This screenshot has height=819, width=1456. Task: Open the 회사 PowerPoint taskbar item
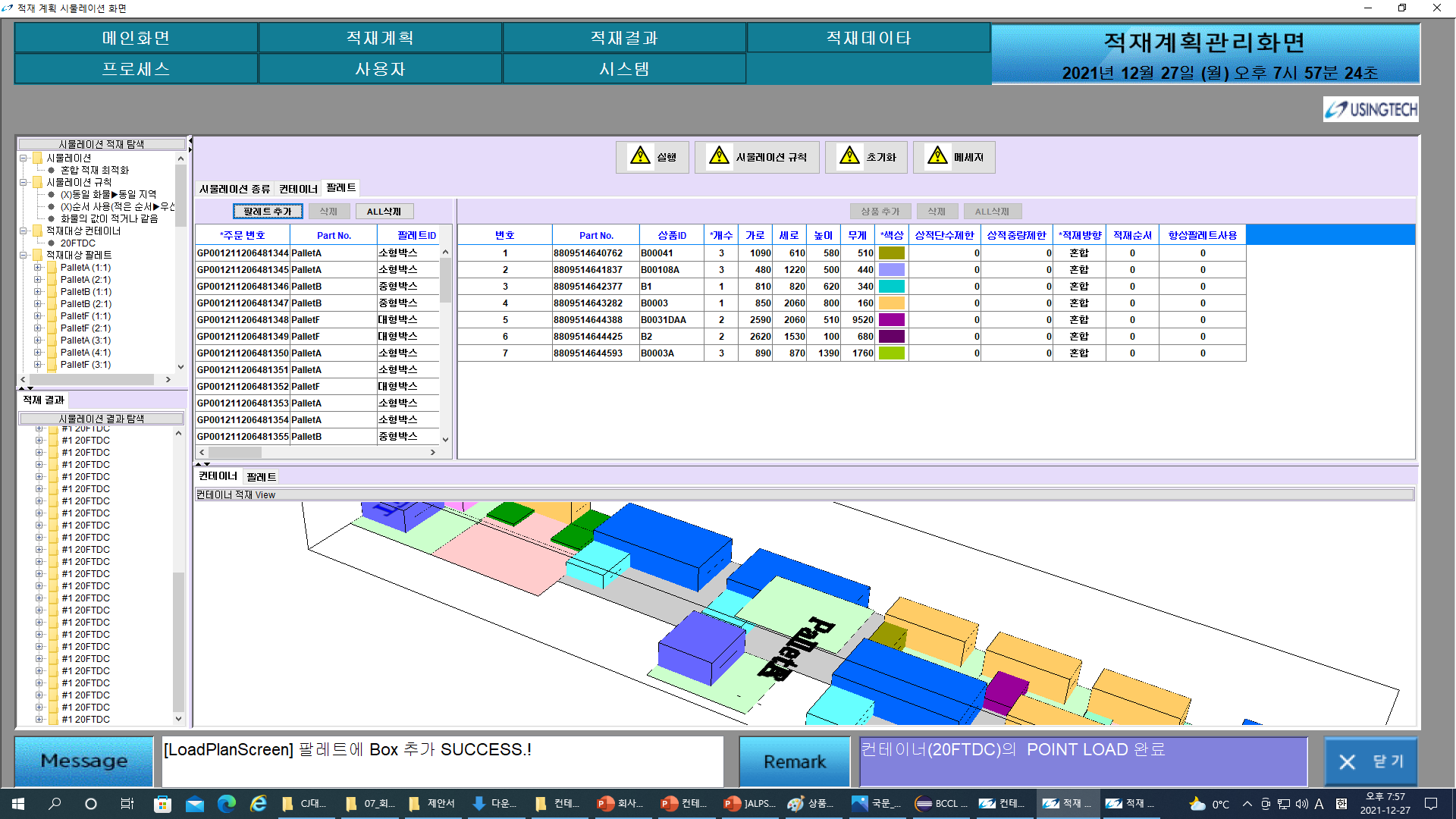[621, 804]
